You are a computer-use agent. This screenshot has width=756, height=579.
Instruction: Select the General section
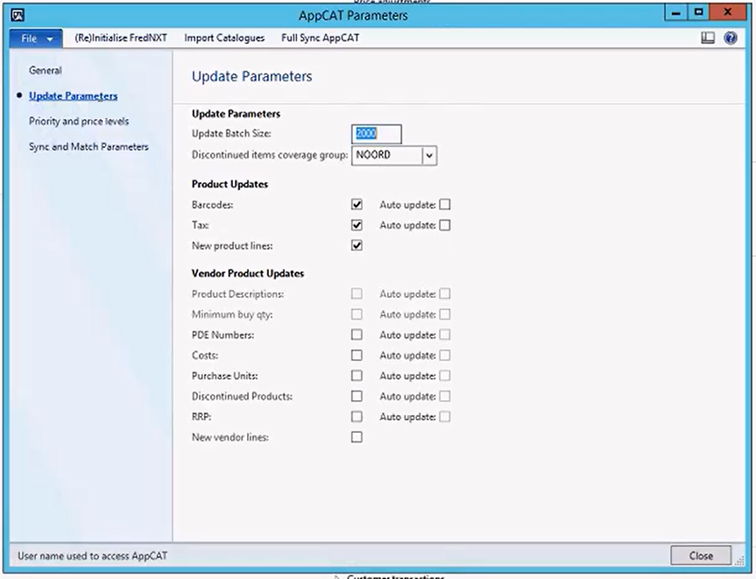pos(45,70)
